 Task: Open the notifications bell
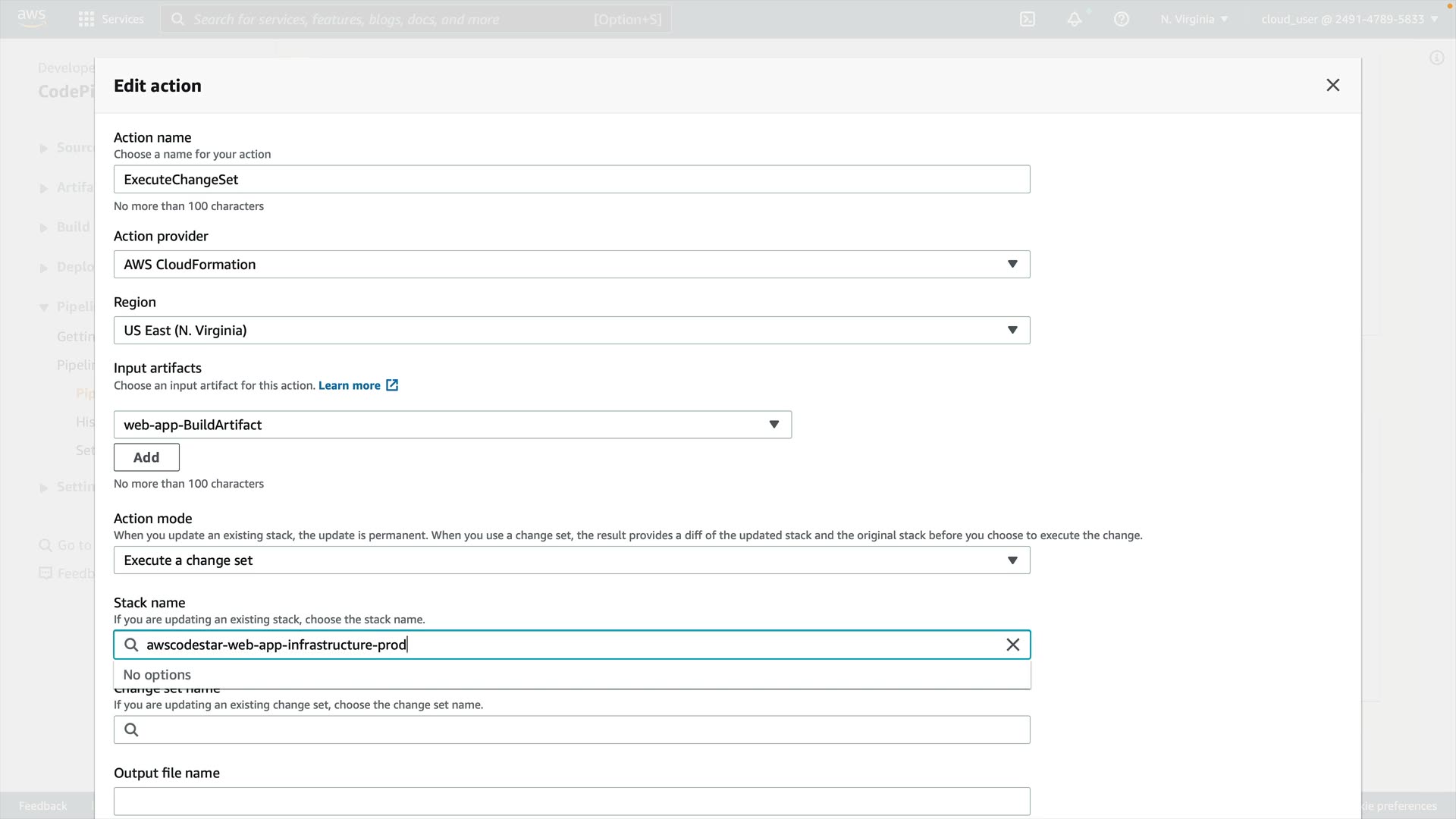(1075, 19)
